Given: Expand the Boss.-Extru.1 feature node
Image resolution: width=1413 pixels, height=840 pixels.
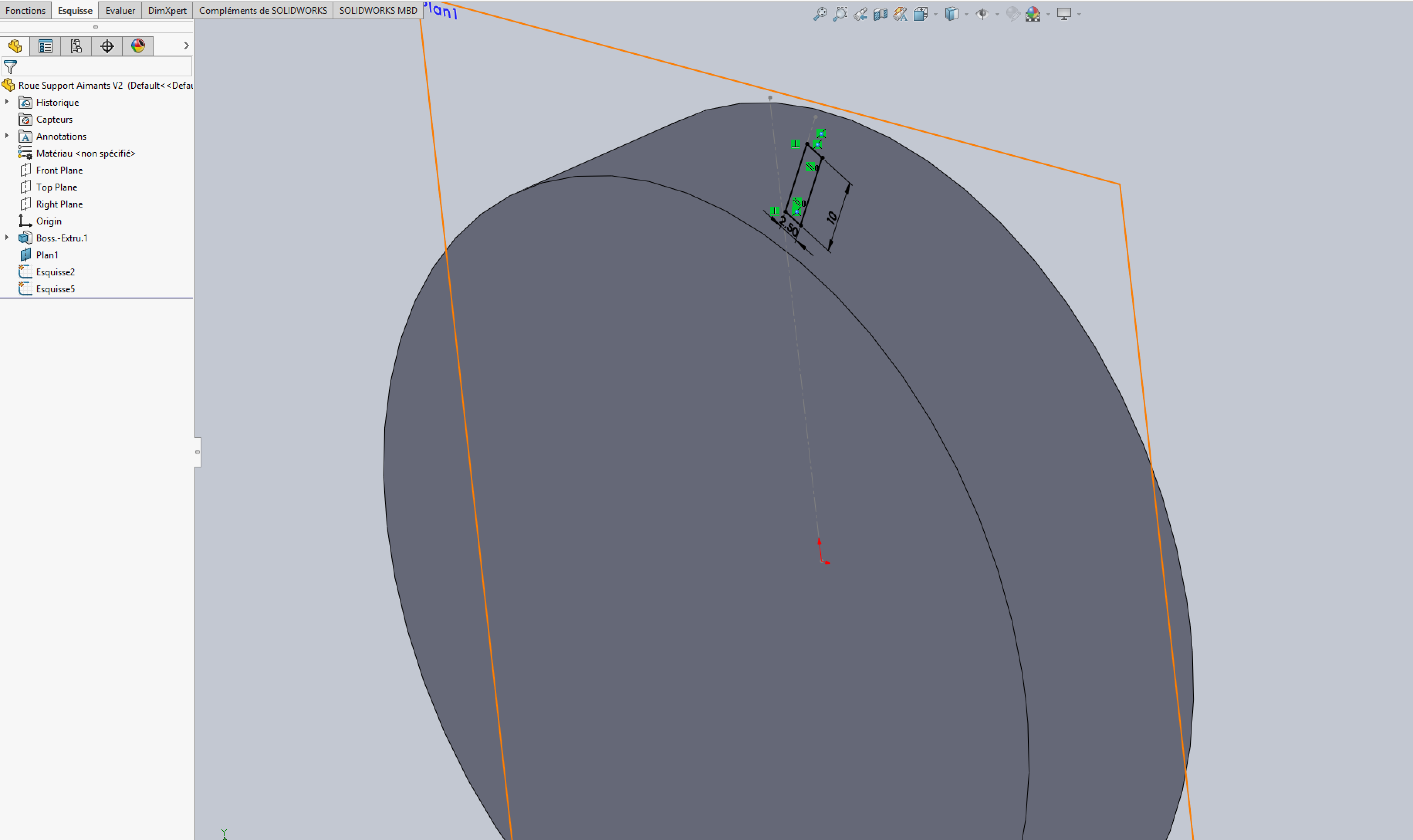Looking at the screenshot, I should [x=7, y=238].
